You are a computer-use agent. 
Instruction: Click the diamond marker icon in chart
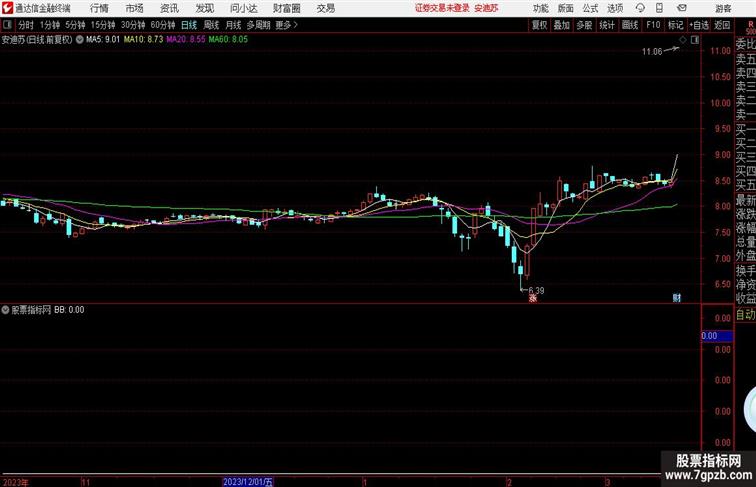[683, 40]
